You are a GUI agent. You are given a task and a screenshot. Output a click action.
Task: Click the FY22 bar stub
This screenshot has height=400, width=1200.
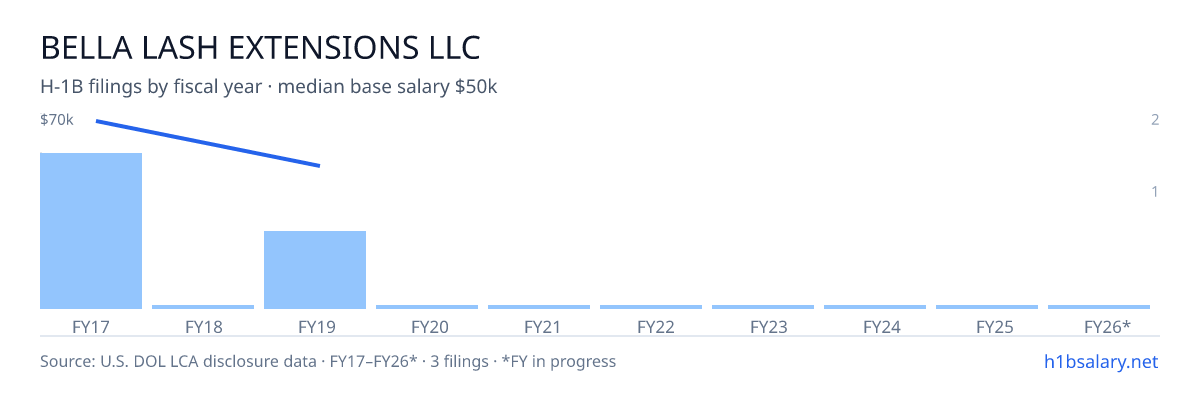[651, 307]
